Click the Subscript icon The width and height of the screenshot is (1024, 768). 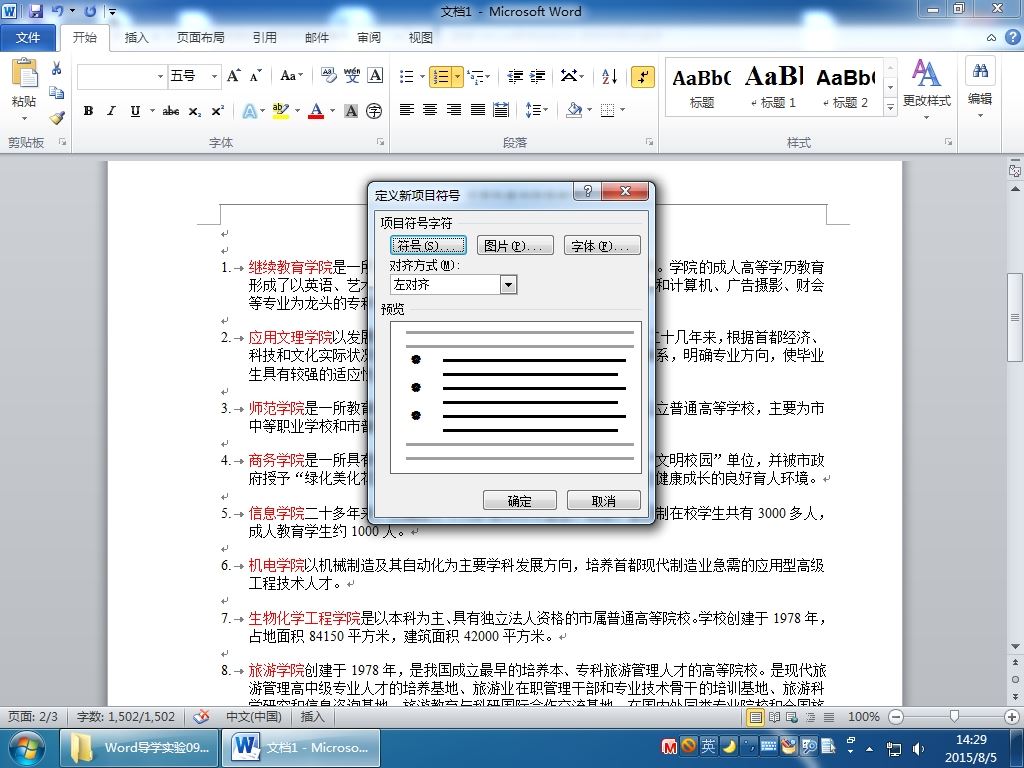click(195, 111)
